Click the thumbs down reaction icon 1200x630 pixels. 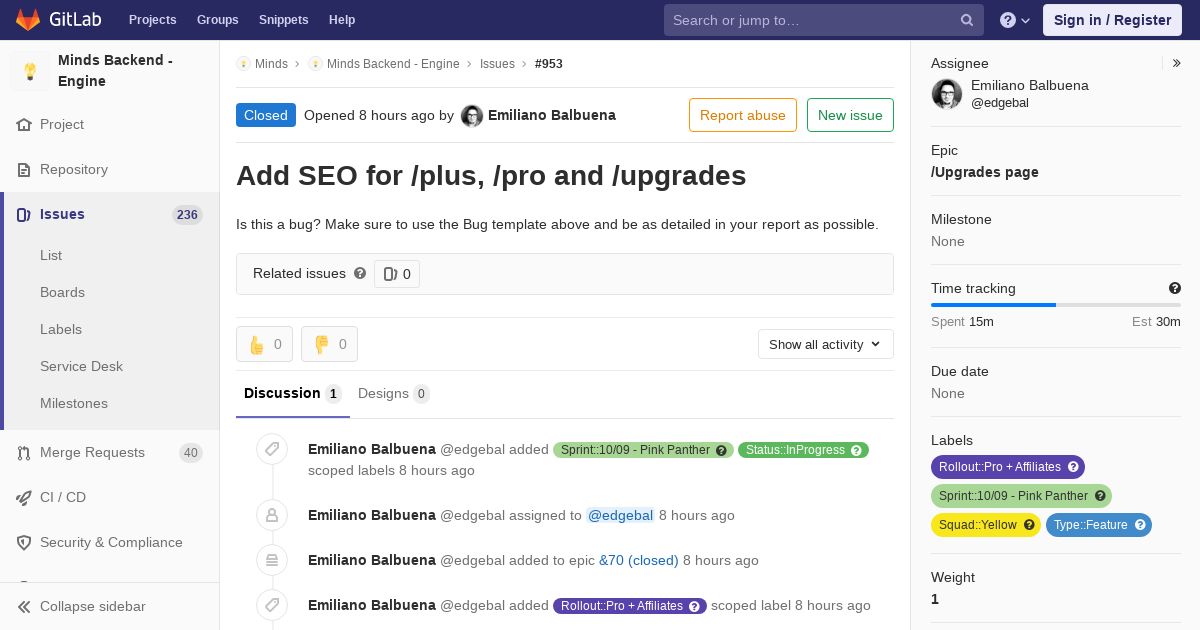coord(322,344)
